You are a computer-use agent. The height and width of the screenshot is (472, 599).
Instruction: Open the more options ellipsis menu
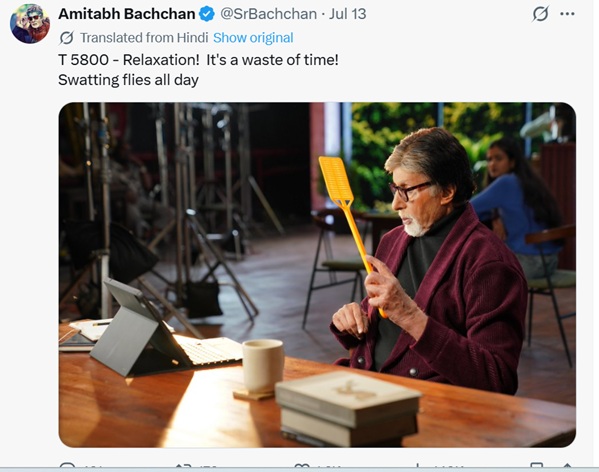(567, 14)
